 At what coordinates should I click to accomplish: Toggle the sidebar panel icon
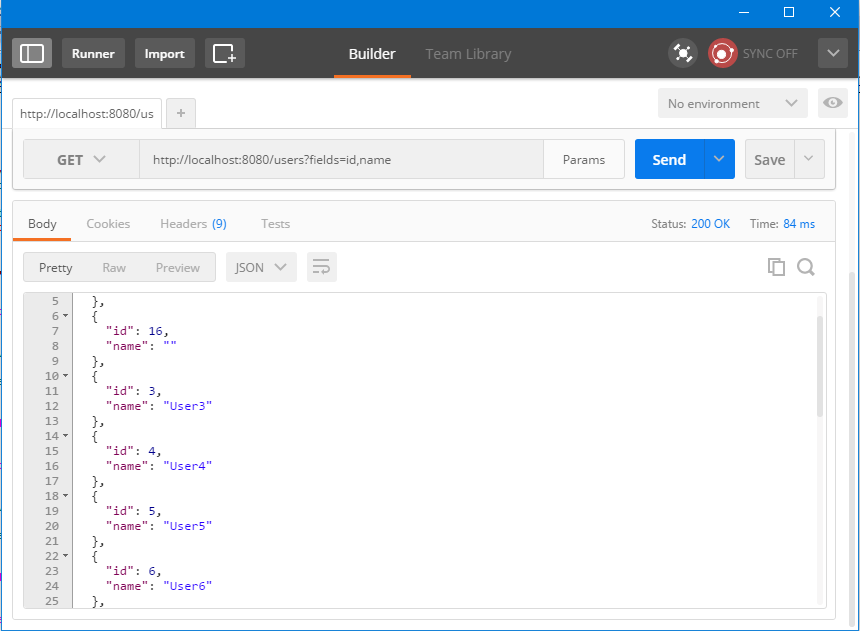32,53
